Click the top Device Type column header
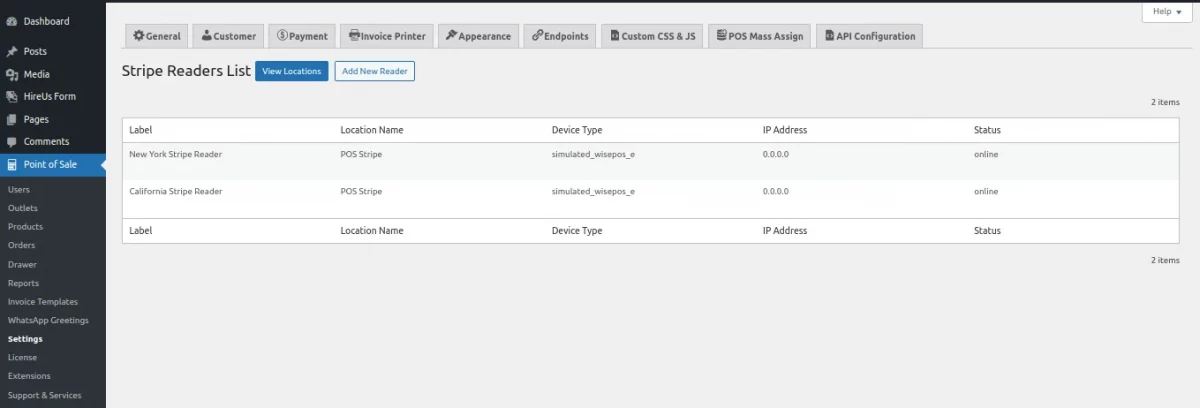Viewport: 1200px width, 408px height. 577,130
